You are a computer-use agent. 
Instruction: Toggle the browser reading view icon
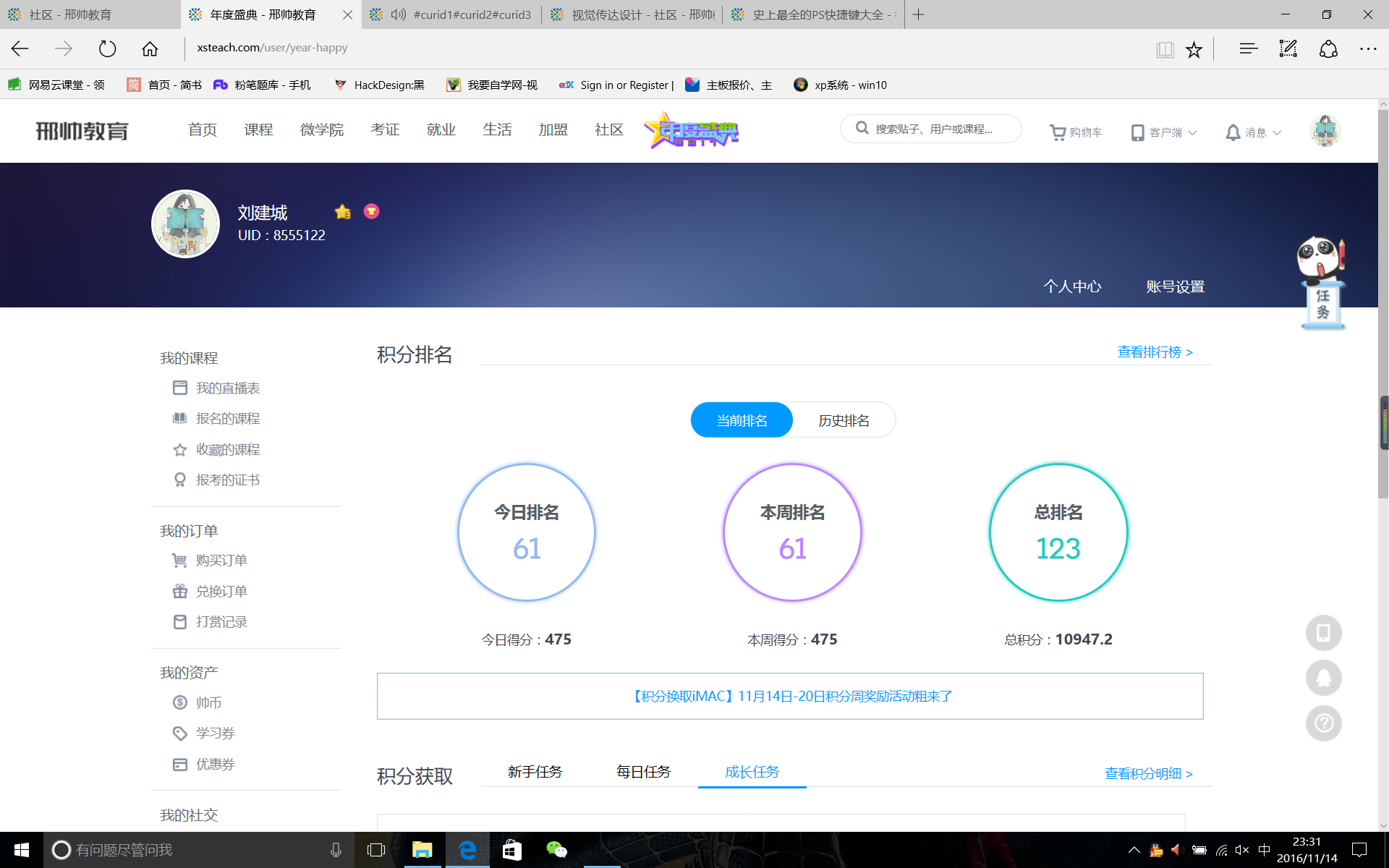click(x=1165, y=49)
